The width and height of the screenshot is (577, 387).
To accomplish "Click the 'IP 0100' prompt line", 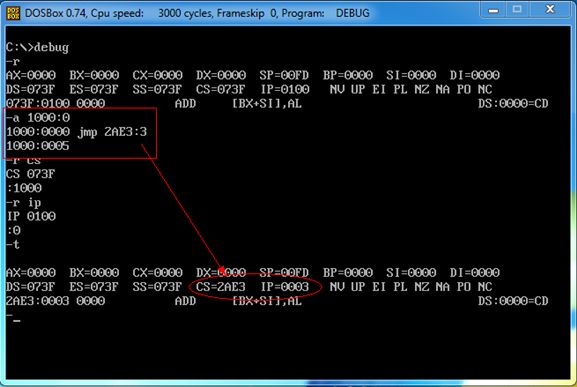I will (x=31, y=216).
